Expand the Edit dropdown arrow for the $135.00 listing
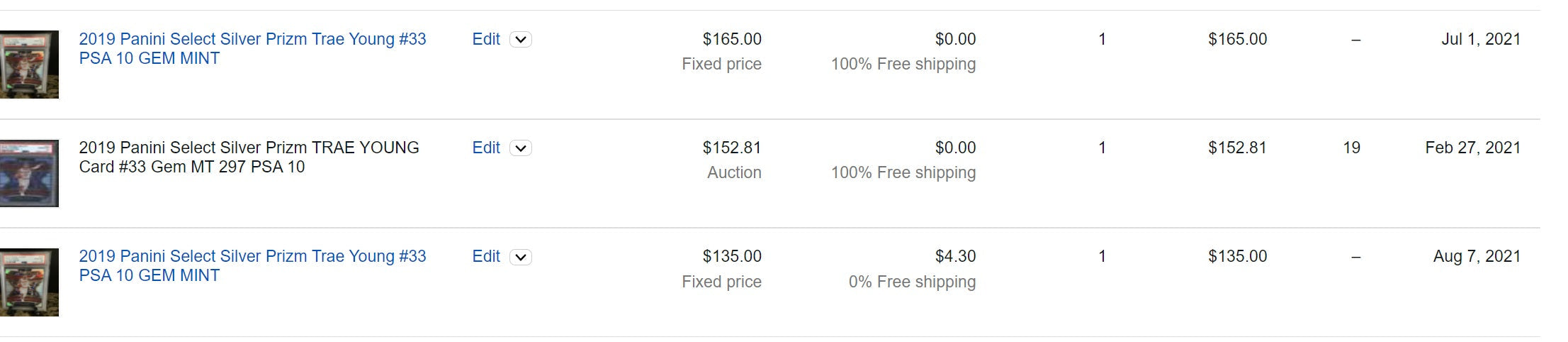 [x=521, y=257]
